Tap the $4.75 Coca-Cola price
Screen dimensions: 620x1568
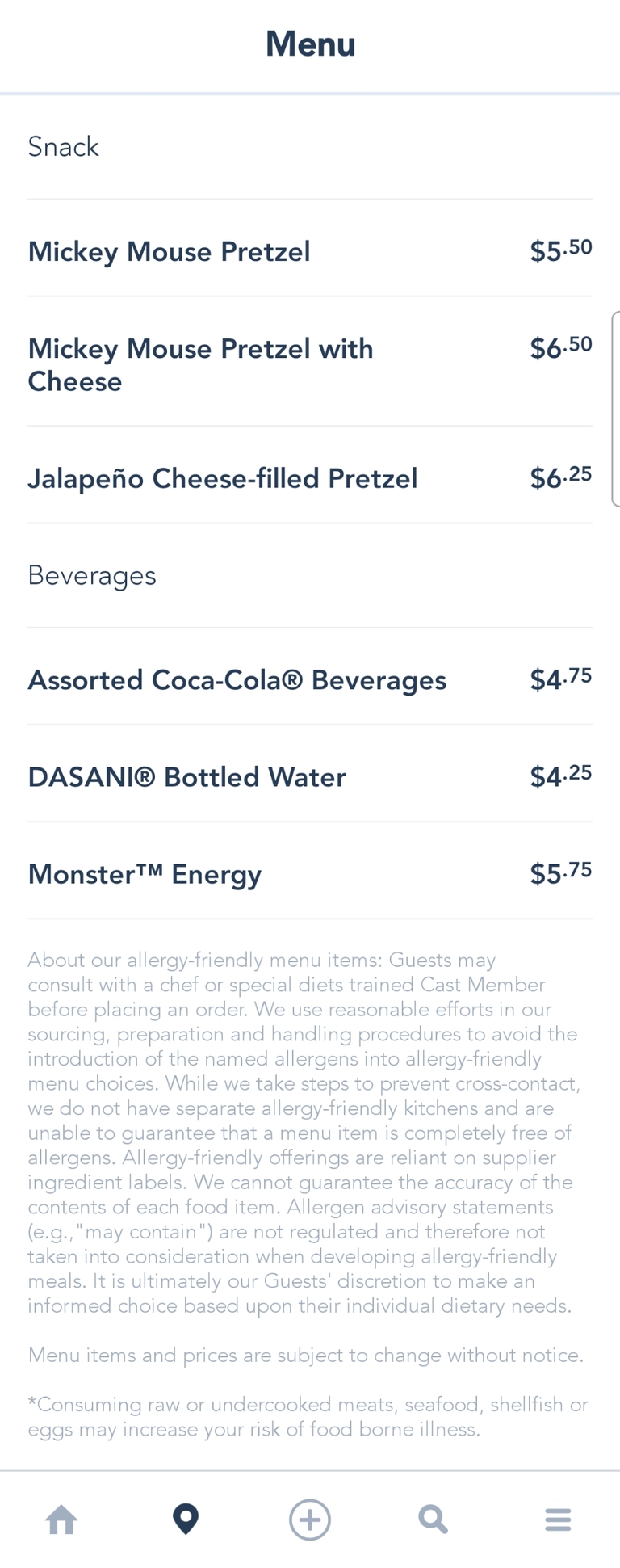(x=560, y=679)
